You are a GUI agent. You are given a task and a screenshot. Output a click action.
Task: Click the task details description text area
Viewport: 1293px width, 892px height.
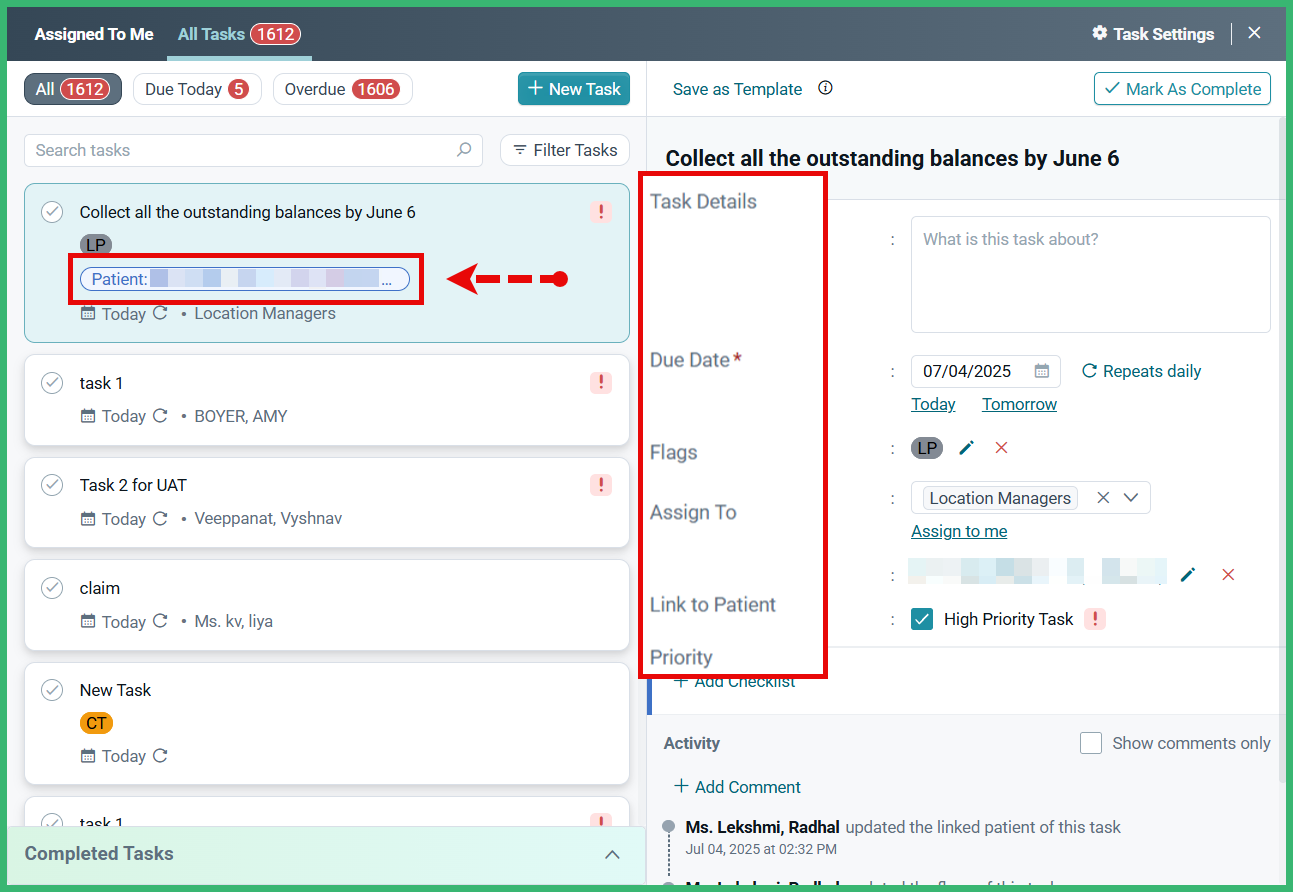(1090, 274)
